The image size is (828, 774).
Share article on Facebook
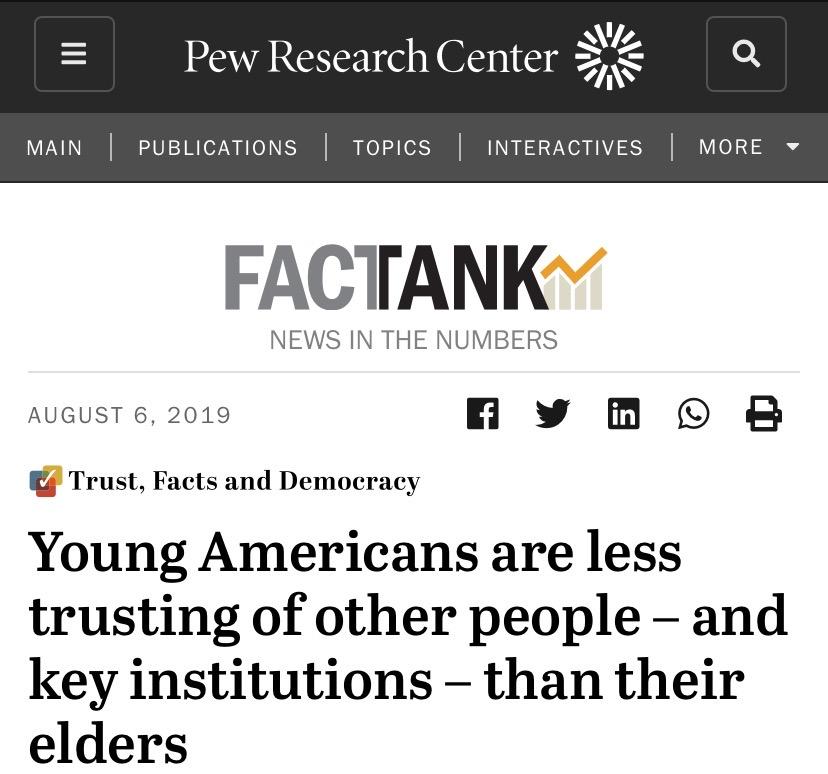[482, 413]
